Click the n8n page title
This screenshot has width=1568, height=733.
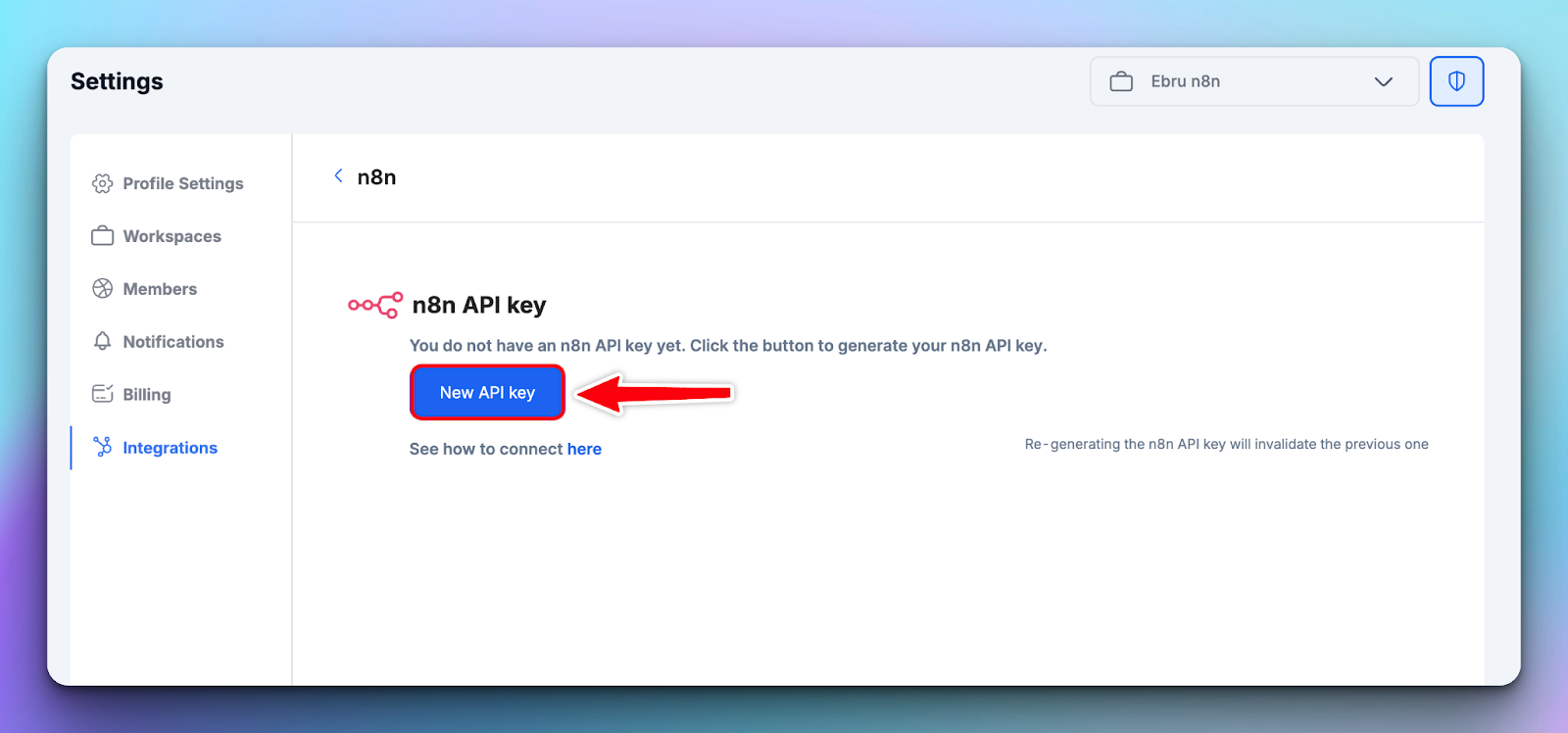pyautogui.click(x=376, y=177)
